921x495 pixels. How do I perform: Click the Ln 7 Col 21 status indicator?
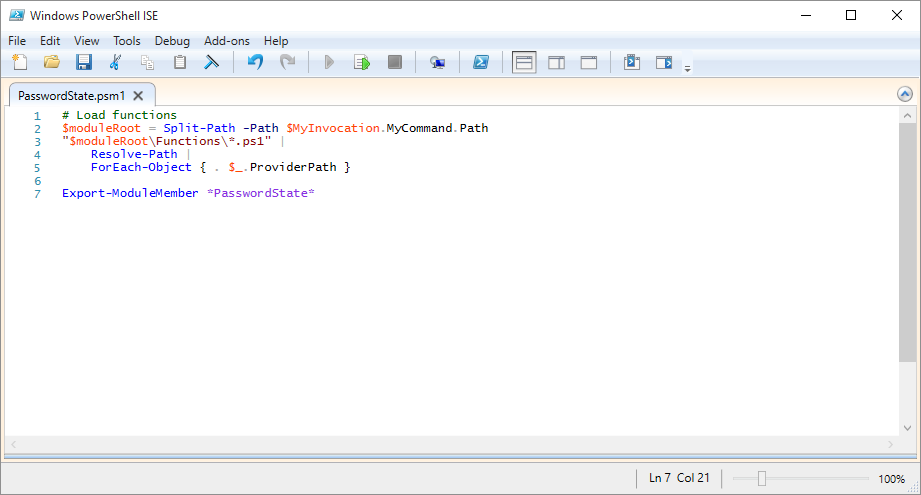tap(679, 478)
